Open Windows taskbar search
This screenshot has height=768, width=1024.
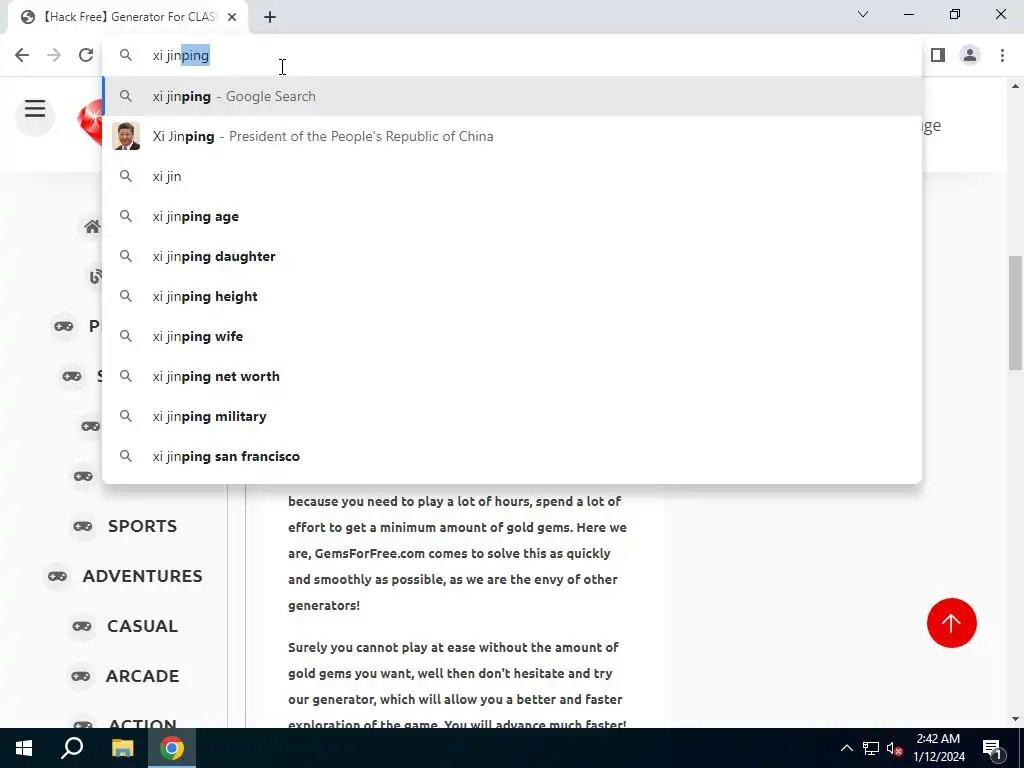pyautogui.click(x=72, y=748)
